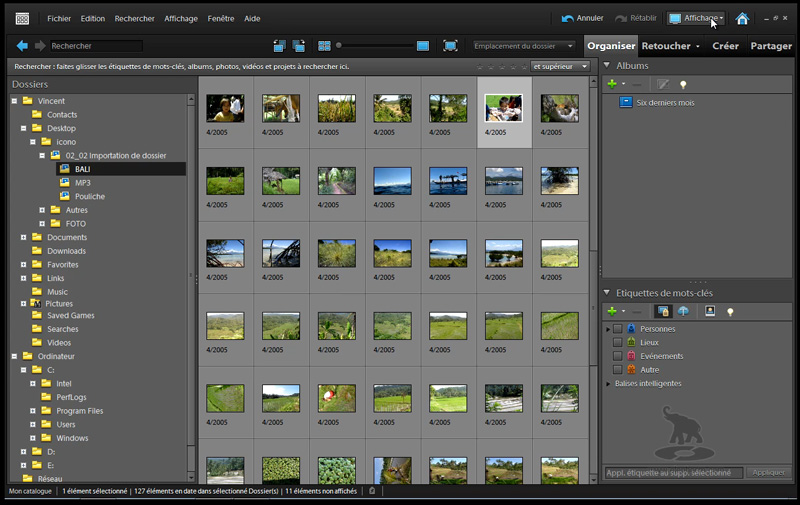This screenshot has width=800, height=505.
Task: Open the Aide menu
Action: (252, 19)
